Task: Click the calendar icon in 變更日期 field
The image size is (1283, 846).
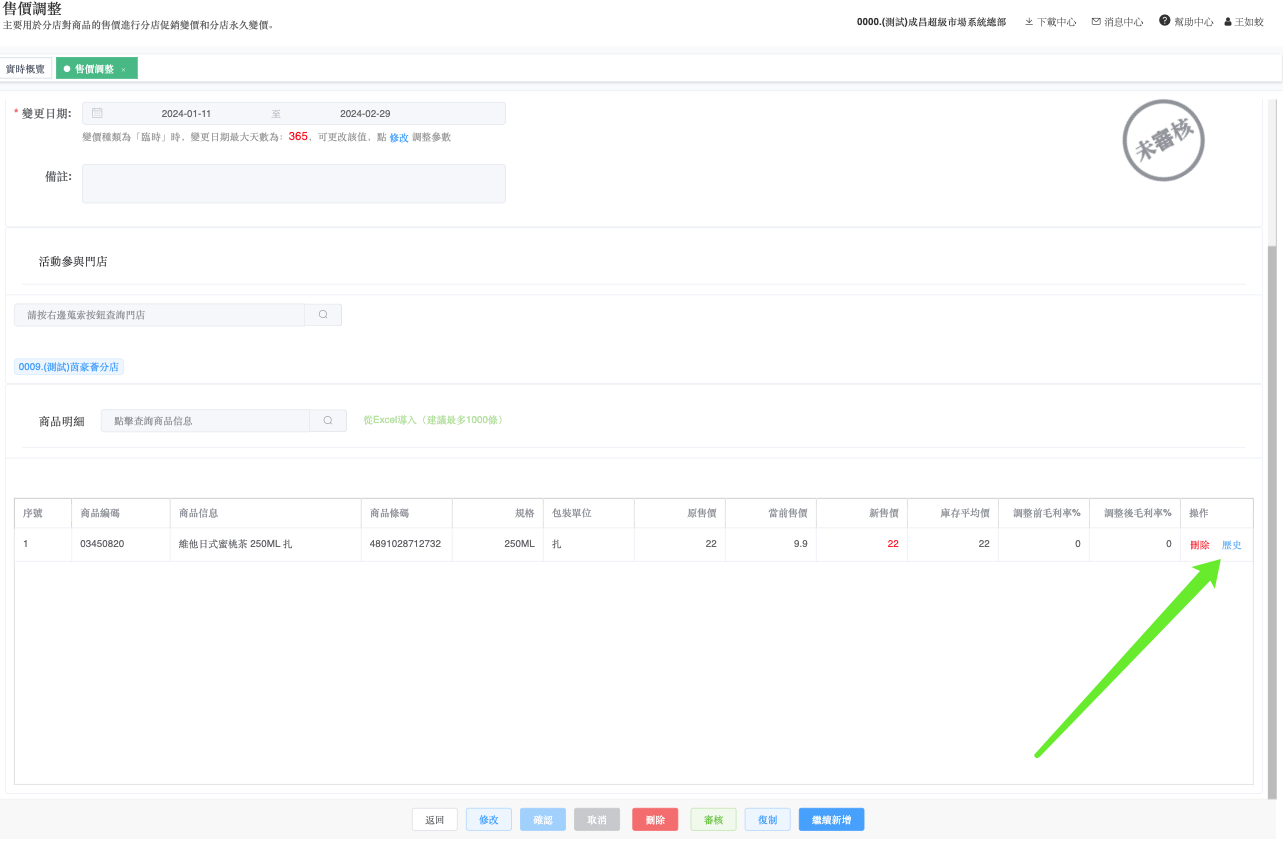Action: pos(97,113)
